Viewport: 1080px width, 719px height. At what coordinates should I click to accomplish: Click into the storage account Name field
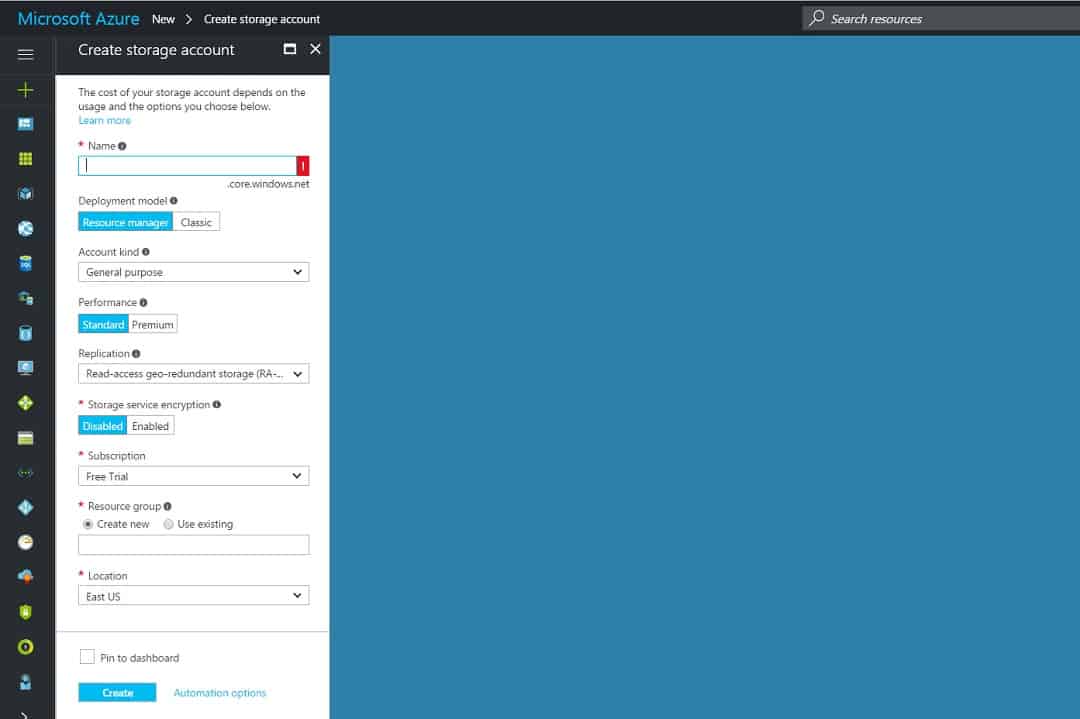(187, 165)
